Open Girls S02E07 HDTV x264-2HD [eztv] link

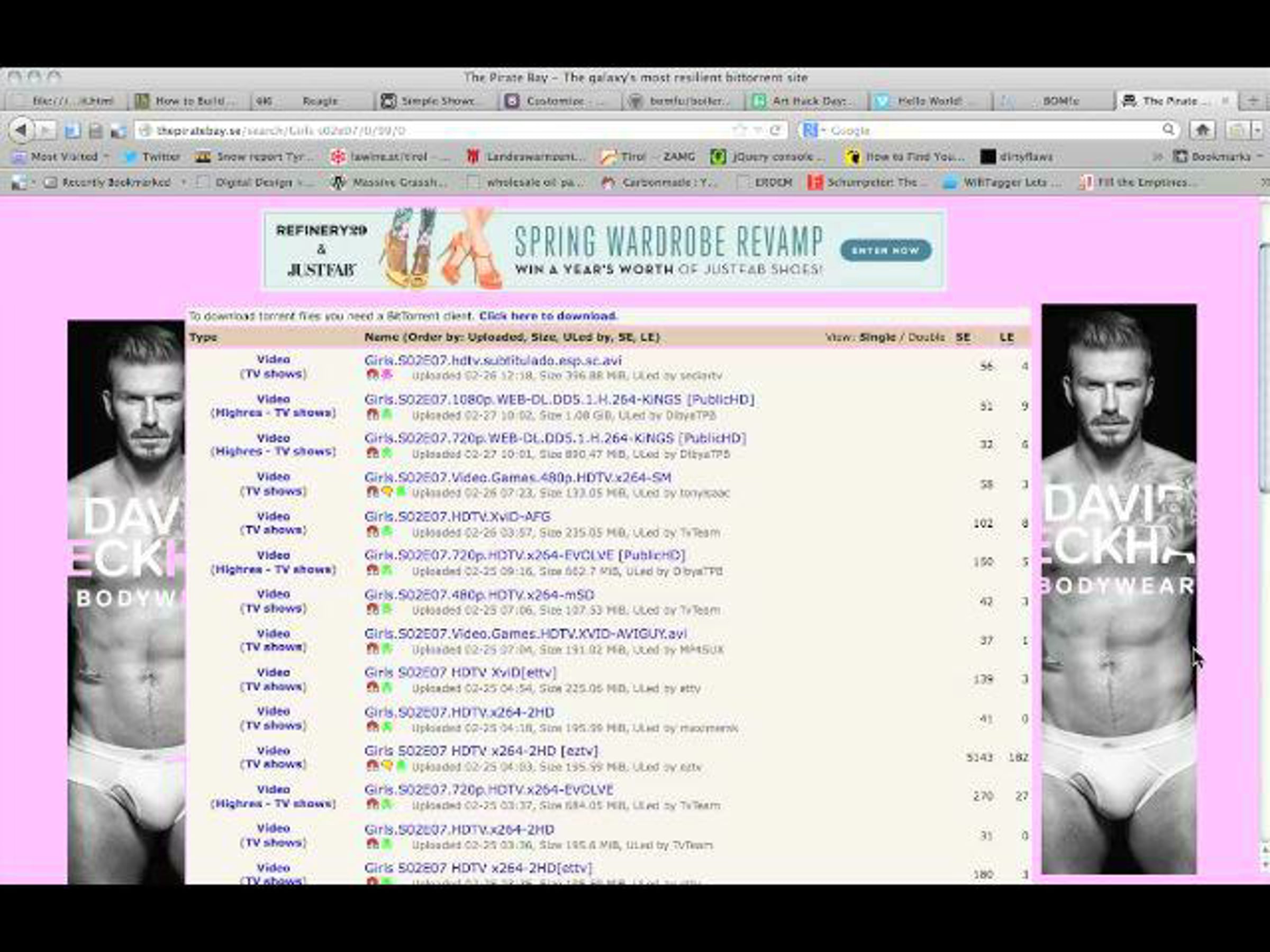[481, 750]
